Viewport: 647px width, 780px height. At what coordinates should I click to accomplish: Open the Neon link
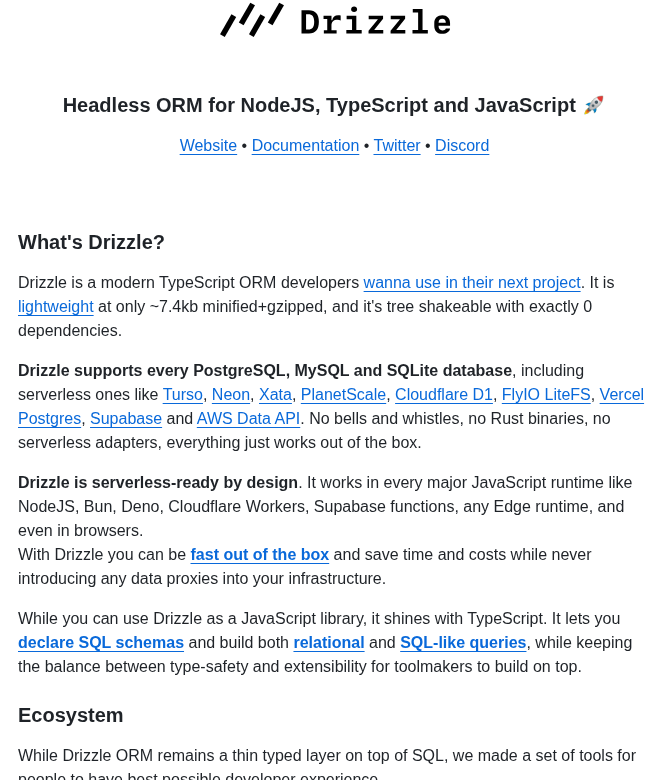coord(231,394)
